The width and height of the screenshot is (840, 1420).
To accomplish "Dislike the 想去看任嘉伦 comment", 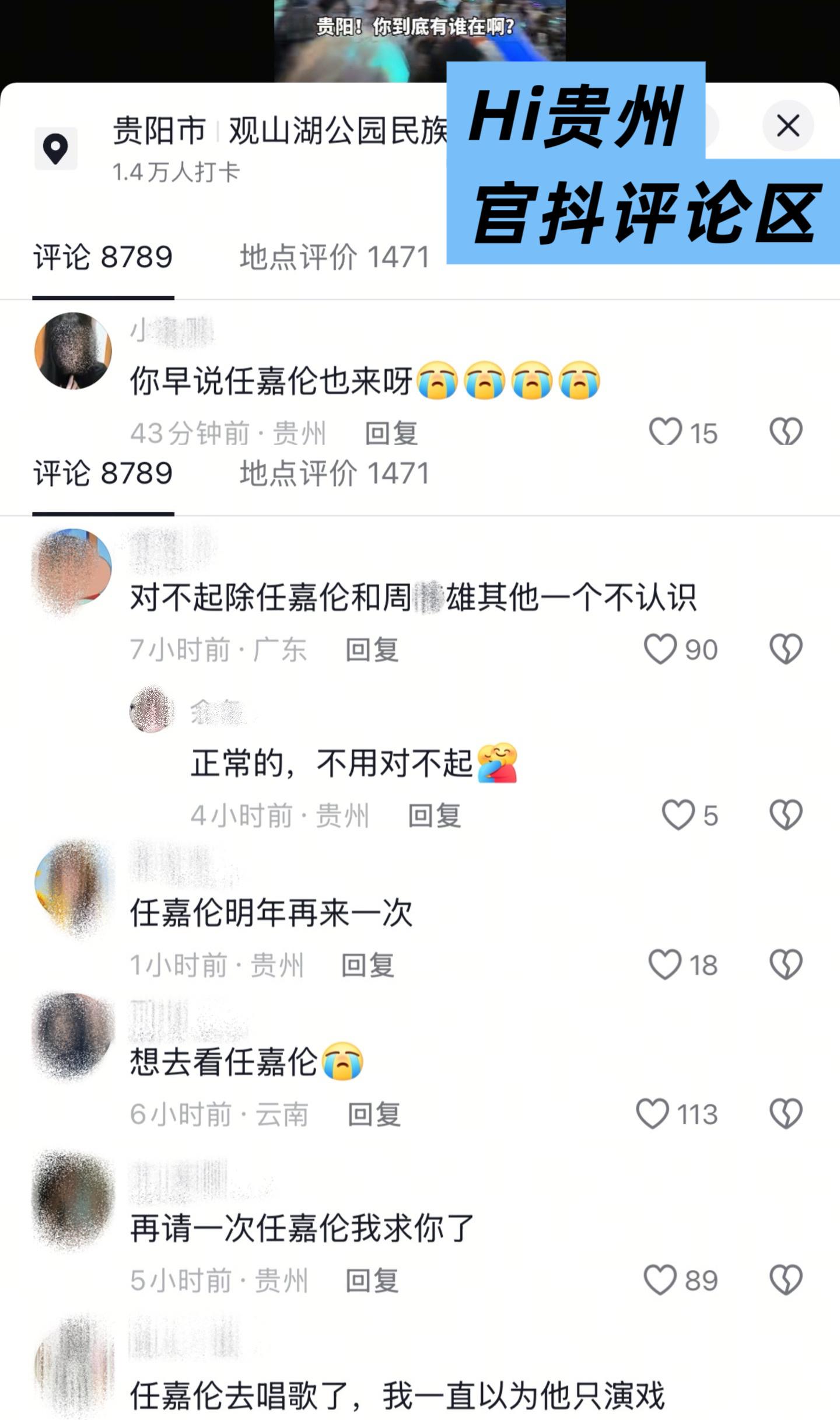I will tap(786, 1113).
